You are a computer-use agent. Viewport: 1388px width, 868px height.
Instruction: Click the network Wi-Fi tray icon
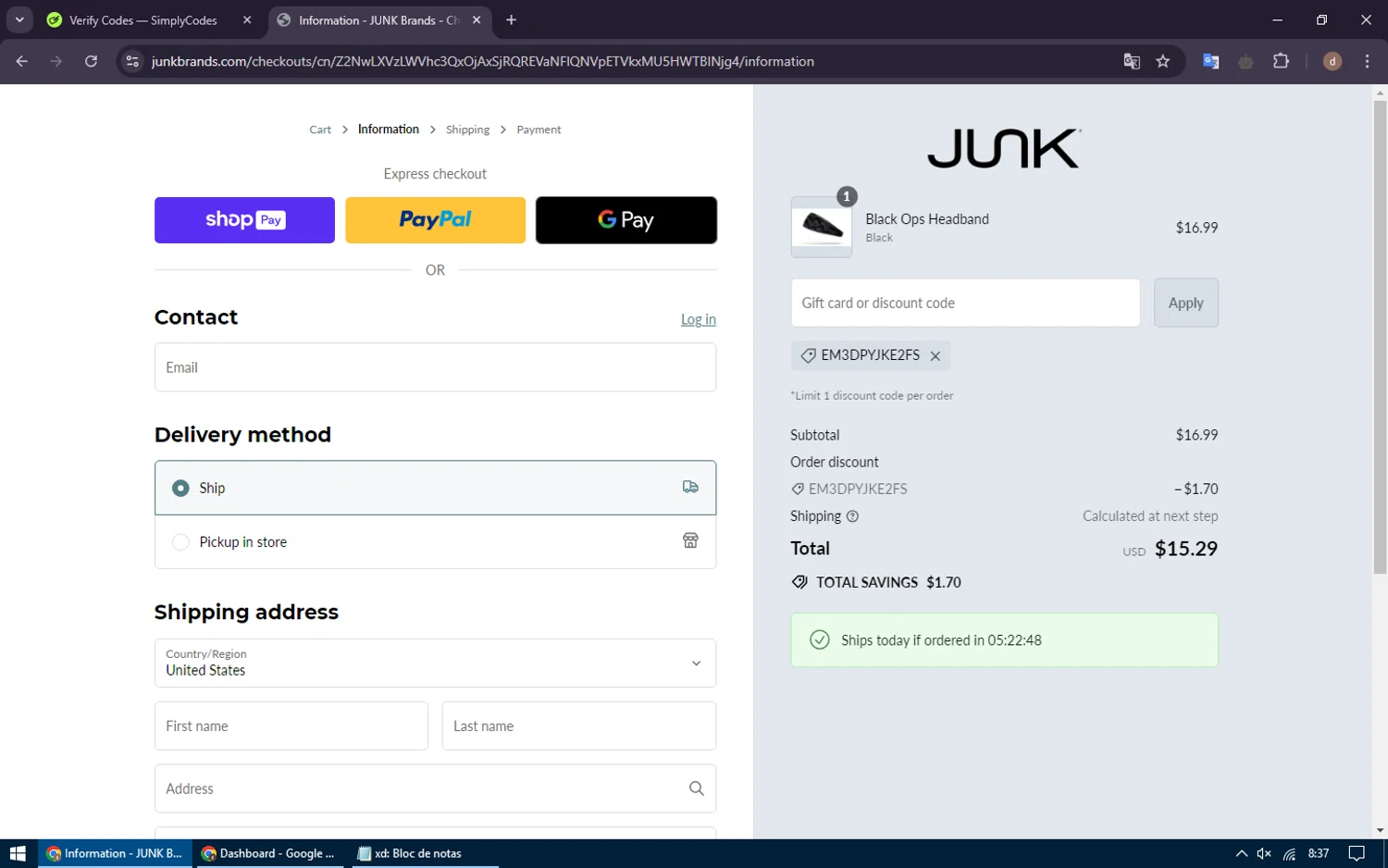point(1289,853)
